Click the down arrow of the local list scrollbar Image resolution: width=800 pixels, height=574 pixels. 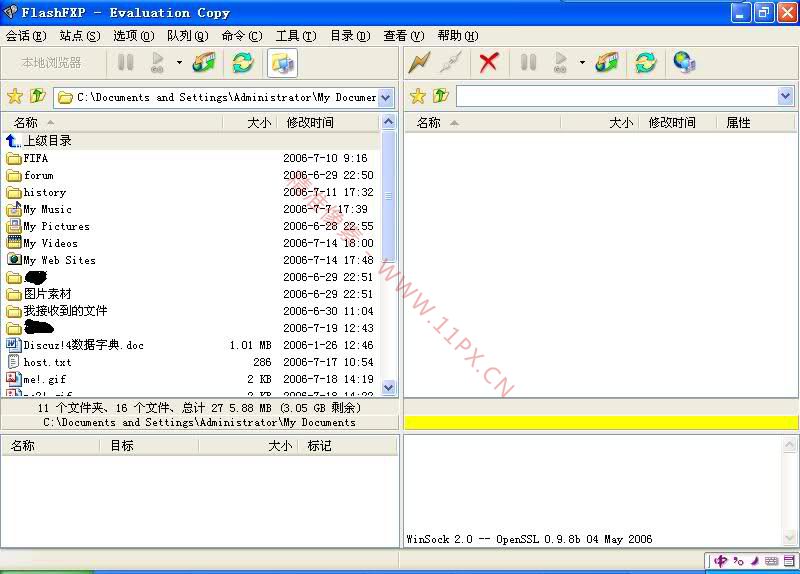click(389, 388)
